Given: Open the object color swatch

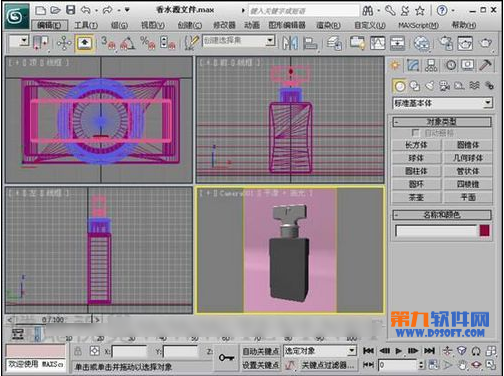Looking at the screenshot, I should (x=485, y=231).
